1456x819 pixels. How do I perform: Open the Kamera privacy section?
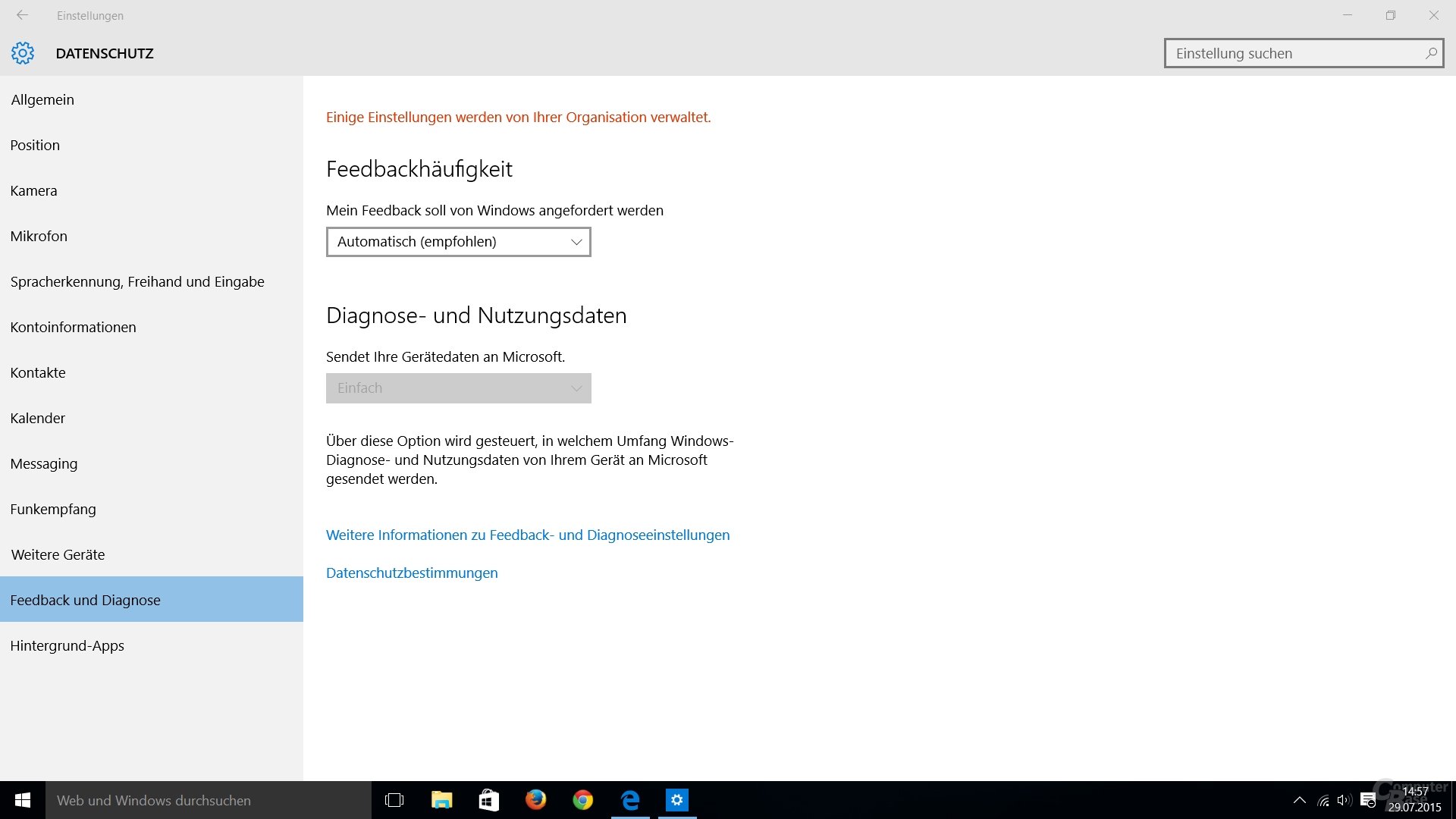33,190
